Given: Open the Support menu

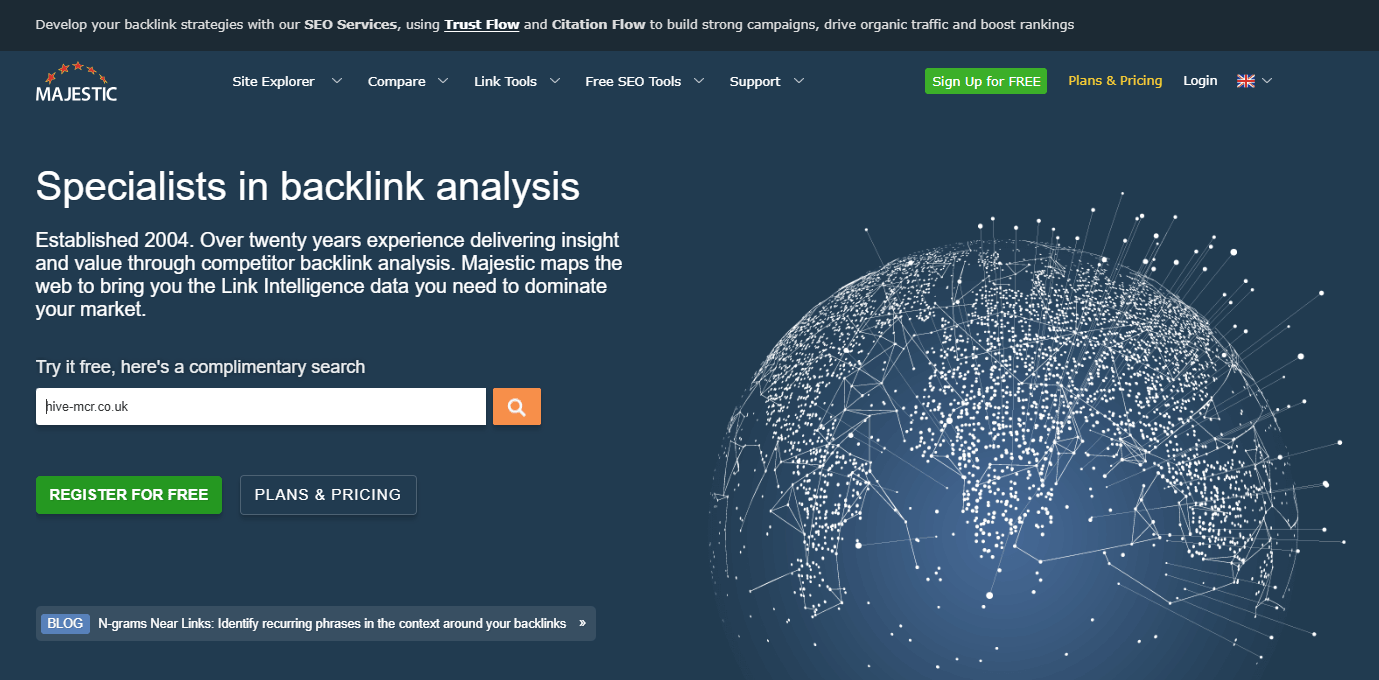Looking at the screenshot, I should click(x=755, y=81).
